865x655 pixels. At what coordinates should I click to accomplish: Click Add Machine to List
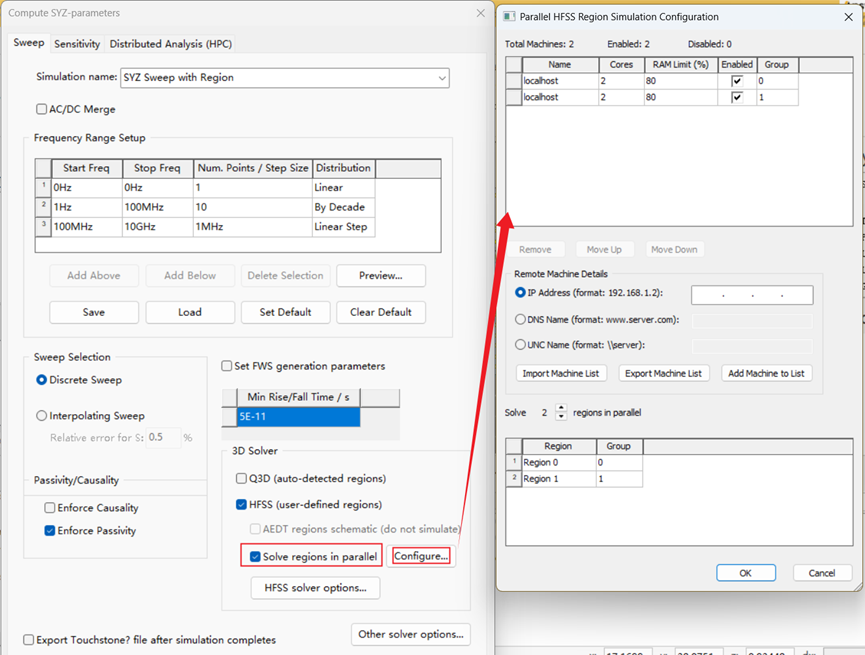(x=766, y=373)
